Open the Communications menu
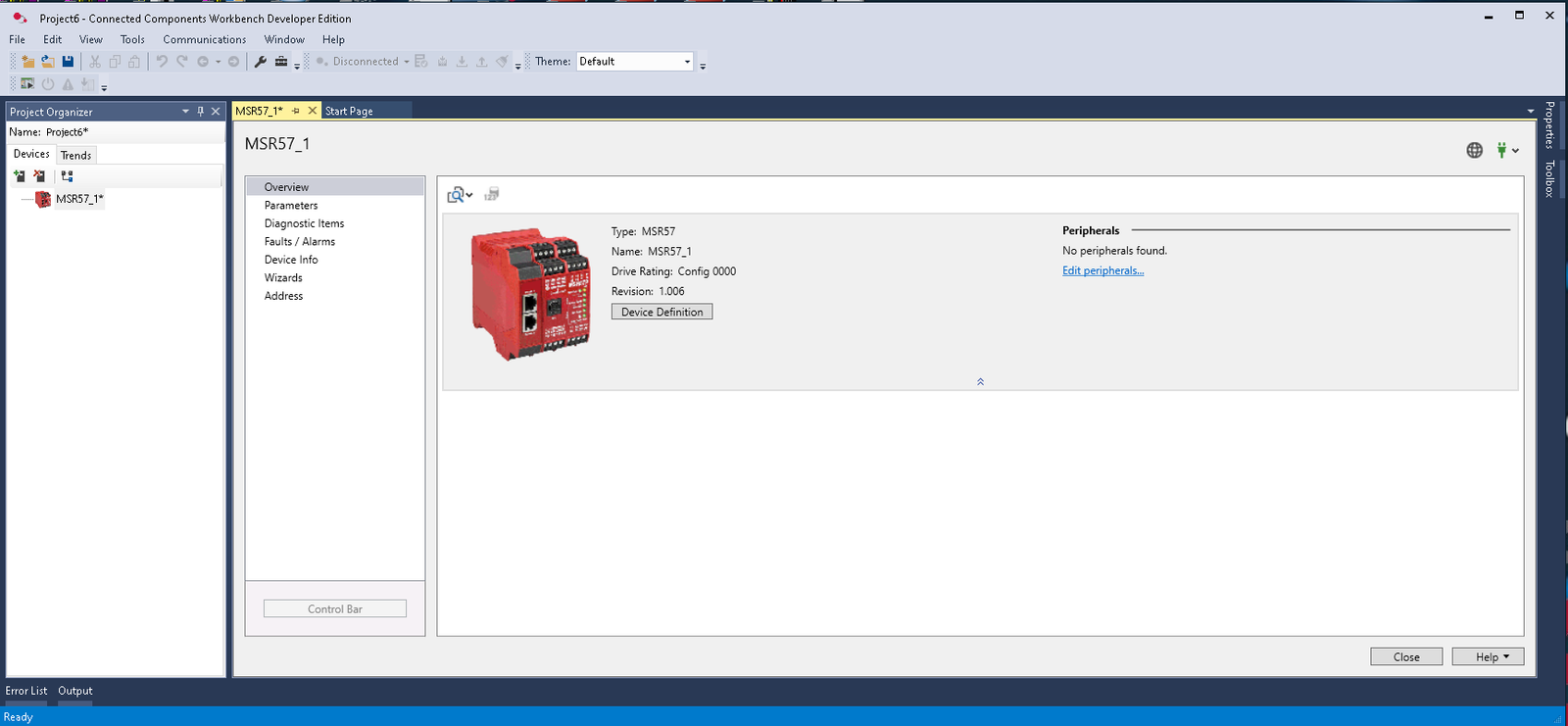This screenshot has width=1568, height=726. (x=205, y=39)
